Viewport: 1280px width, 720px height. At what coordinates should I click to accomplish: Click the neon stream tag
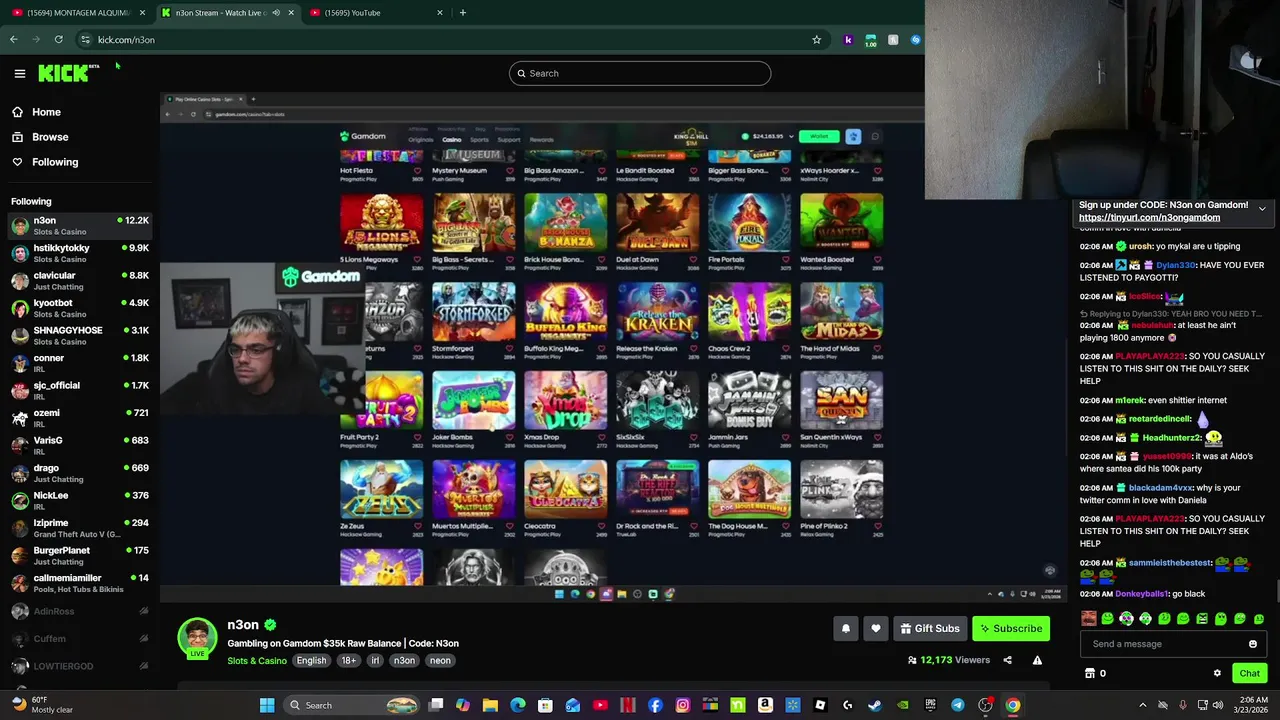point(440,661)
